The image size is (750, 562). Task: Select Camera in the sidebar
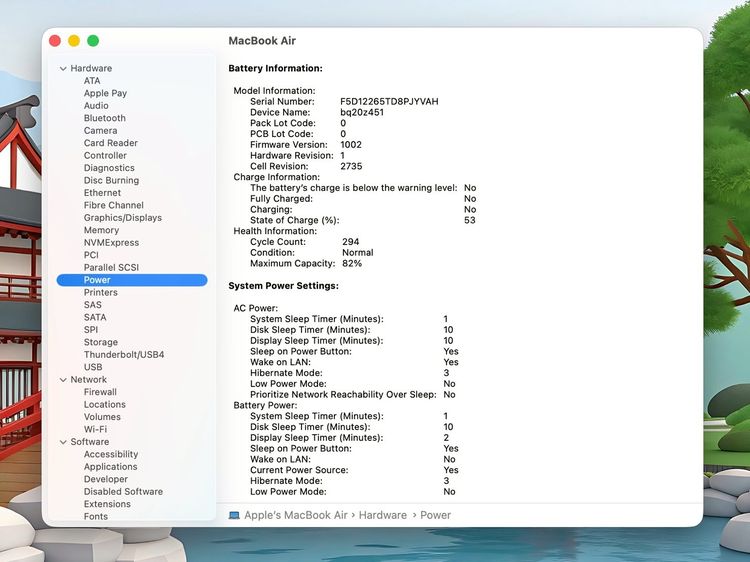click(100, 131)
